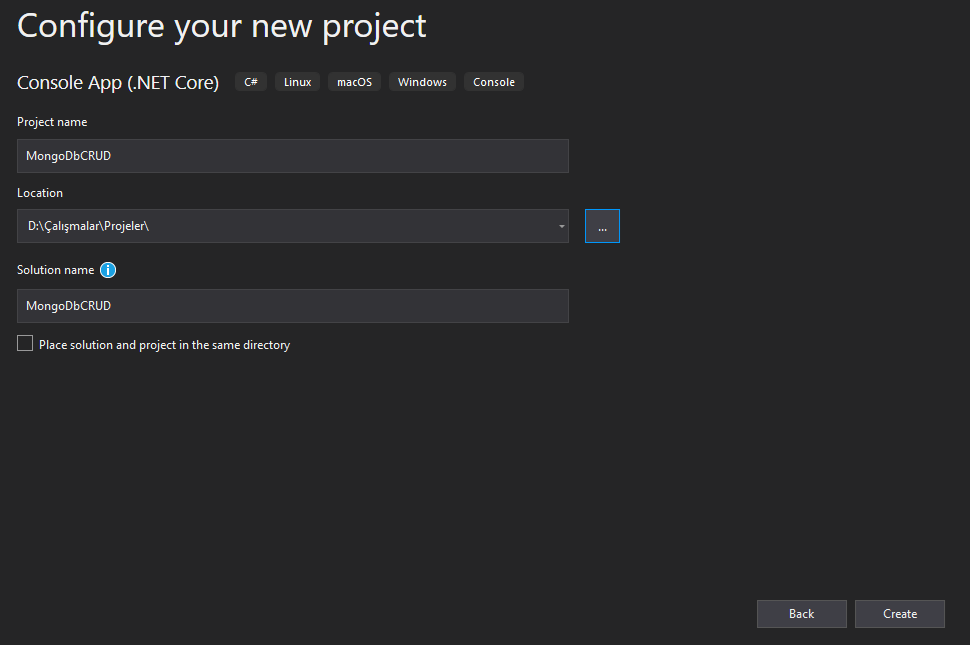Click the C# language tag
970x645 pixels.
pos(251,82)
